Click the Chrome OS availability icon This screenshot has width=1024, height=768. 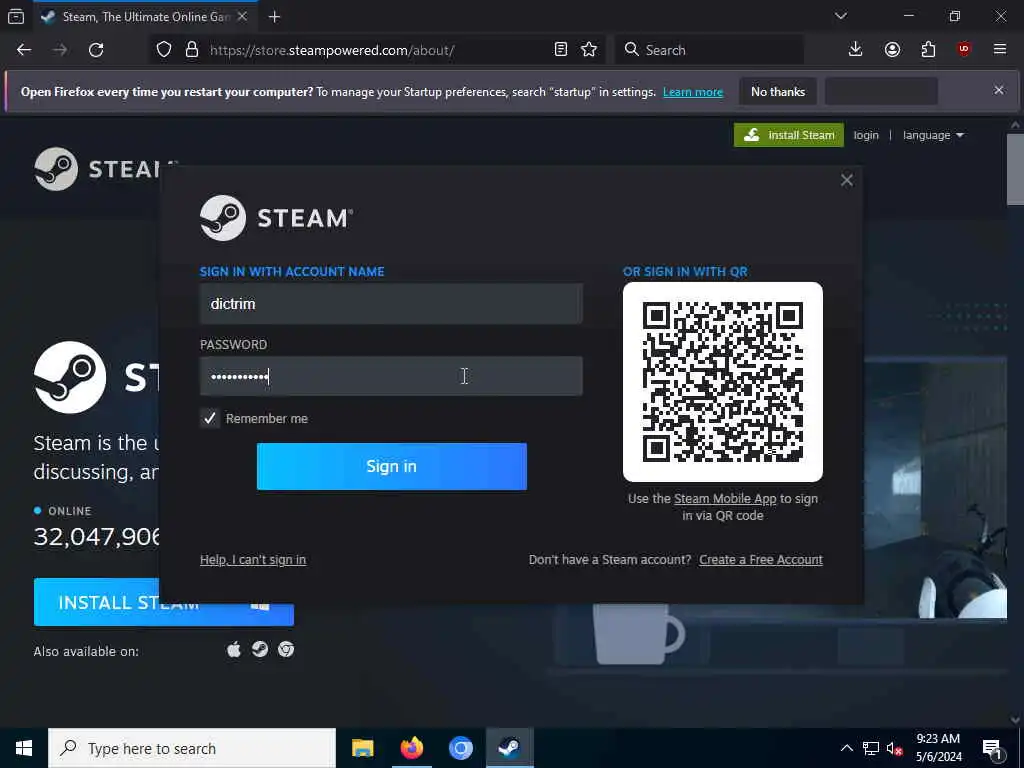coord(286,649)
